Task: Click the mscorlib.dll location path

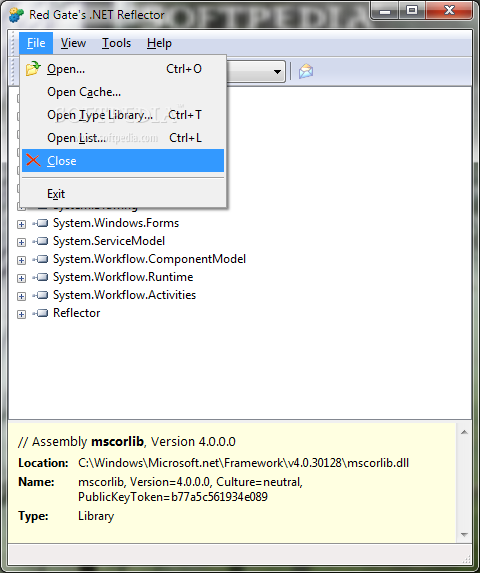Action: (x=244, y=463)
